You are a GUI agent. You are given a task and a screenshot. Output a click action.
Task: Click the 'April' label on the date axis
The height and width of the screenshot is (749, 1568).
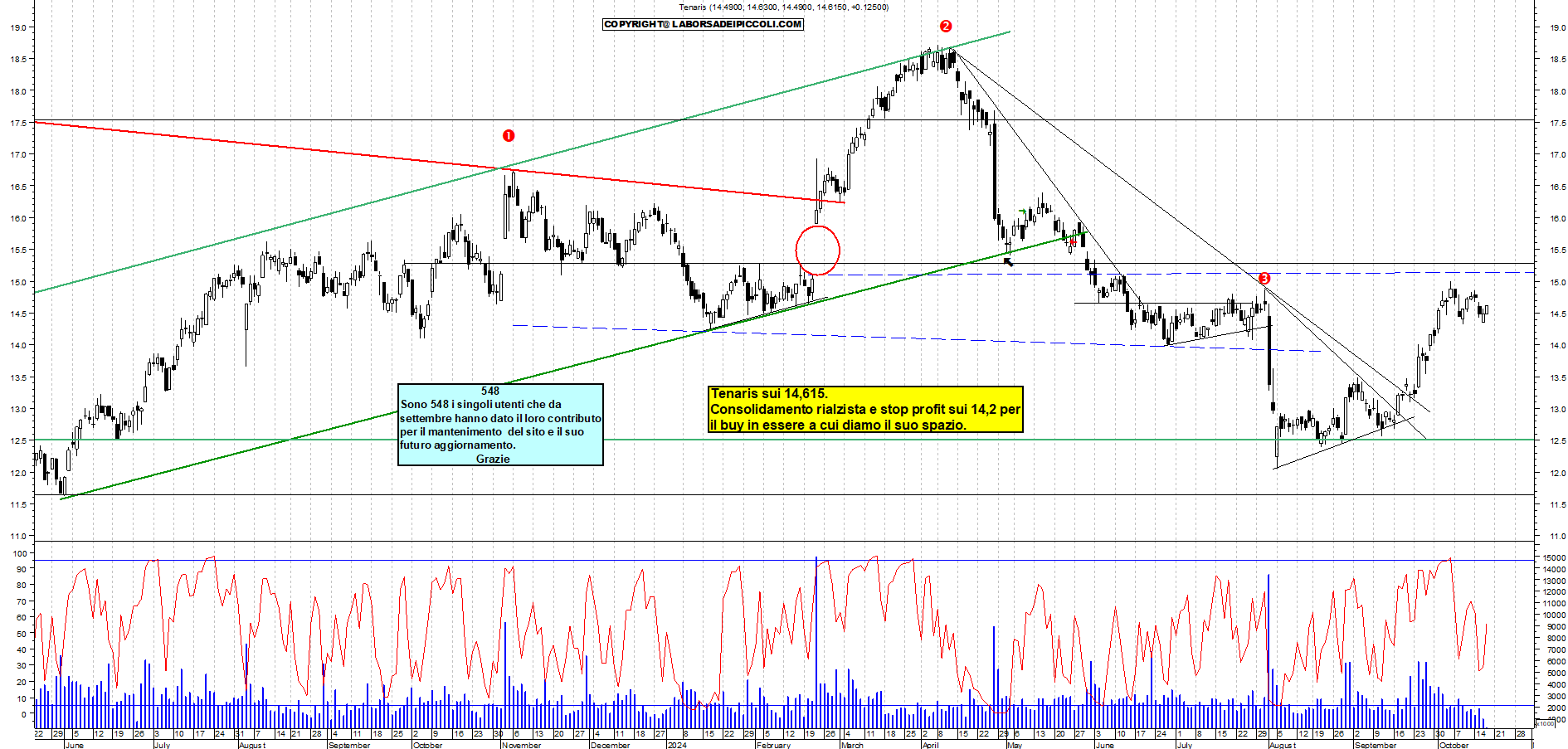coord(931,745)
